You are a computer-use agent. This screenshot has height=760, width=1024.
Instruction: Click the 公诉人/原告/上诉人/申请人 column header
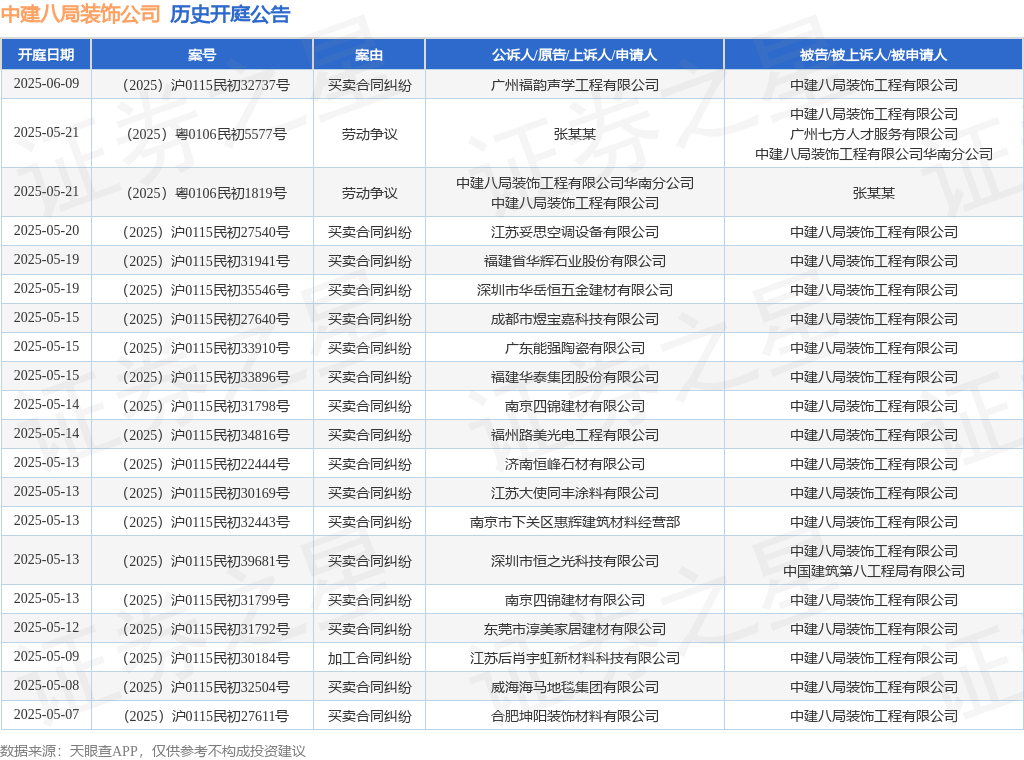point(575,55)
